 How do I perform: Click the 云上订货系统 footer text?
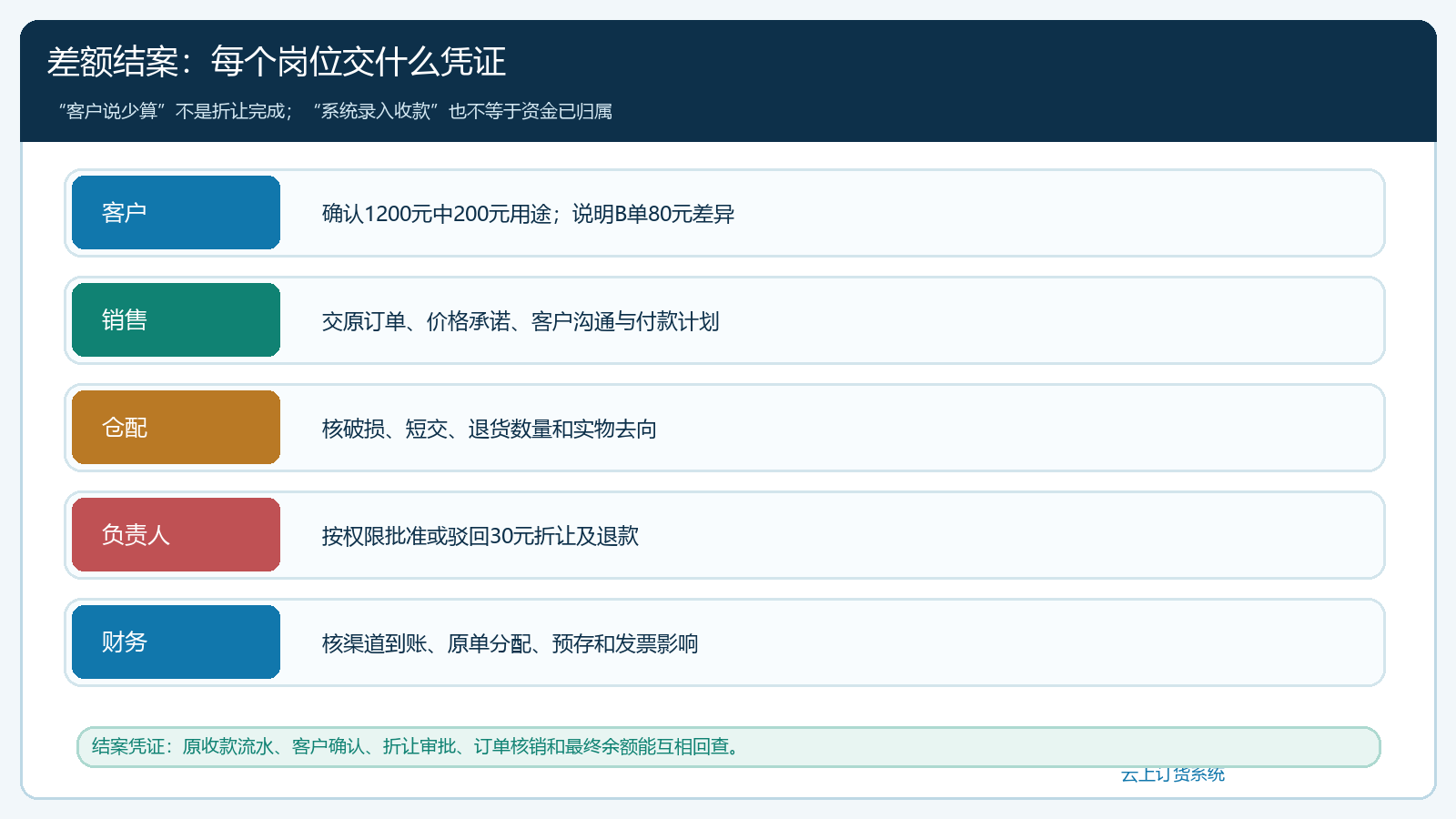[1173, 774]
